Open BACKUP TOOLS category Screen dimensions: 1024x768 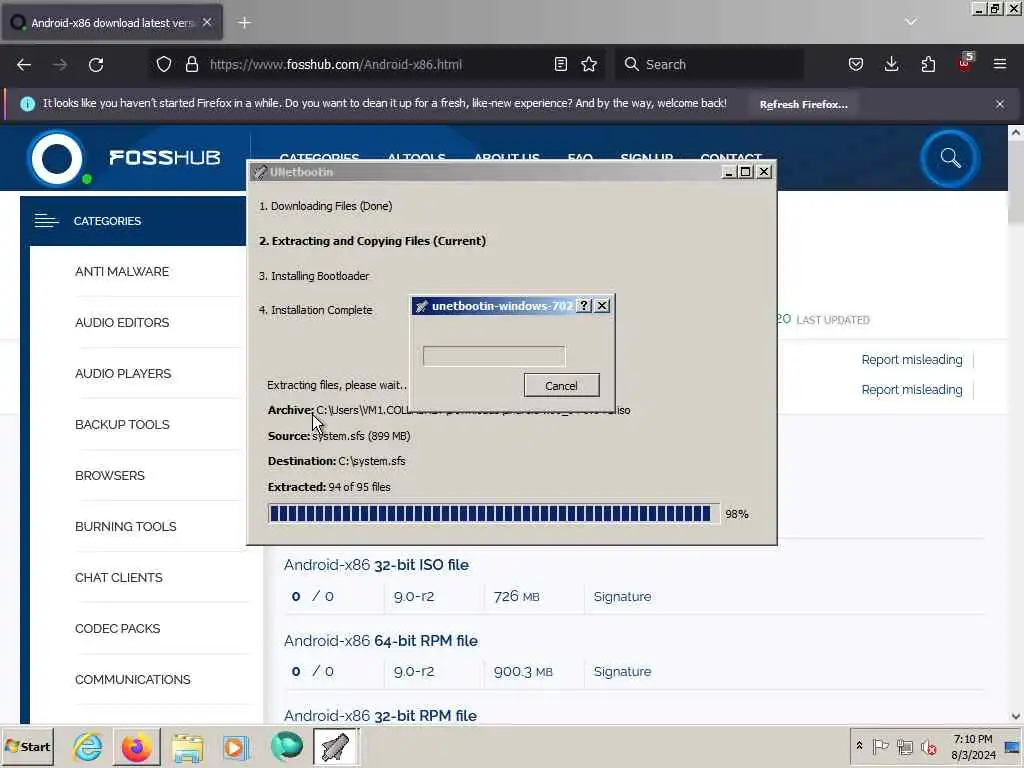[x=122, y=424]
